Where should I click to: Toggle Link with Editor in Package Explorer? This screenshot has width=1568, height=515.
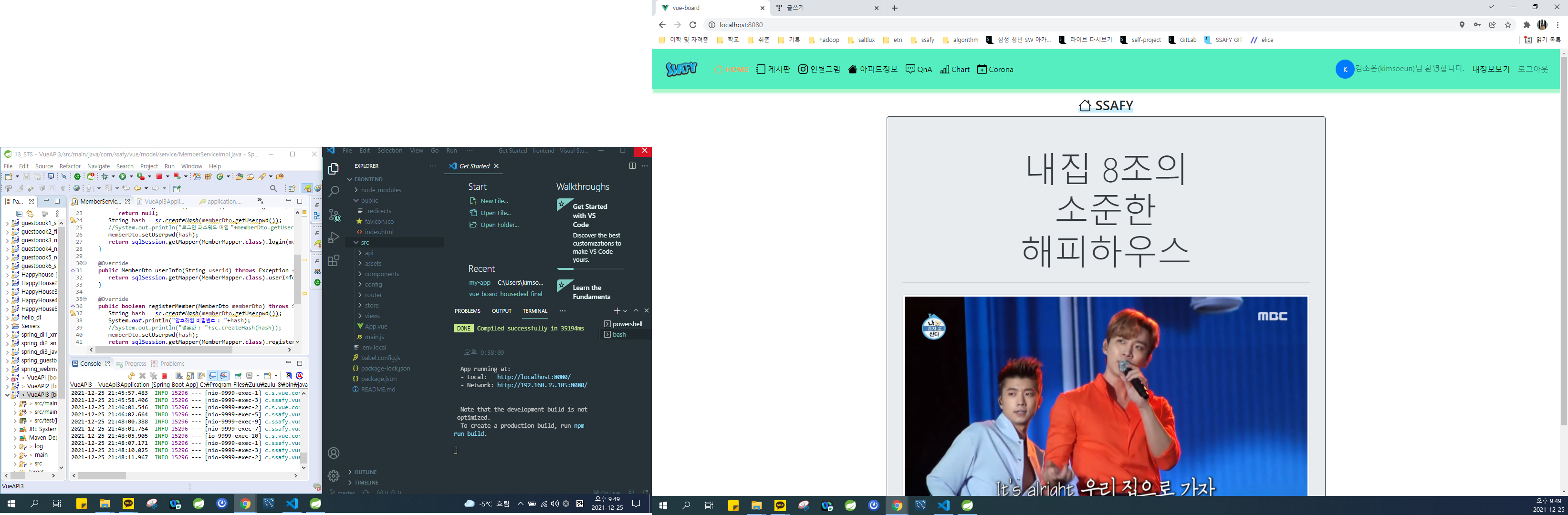30,214
